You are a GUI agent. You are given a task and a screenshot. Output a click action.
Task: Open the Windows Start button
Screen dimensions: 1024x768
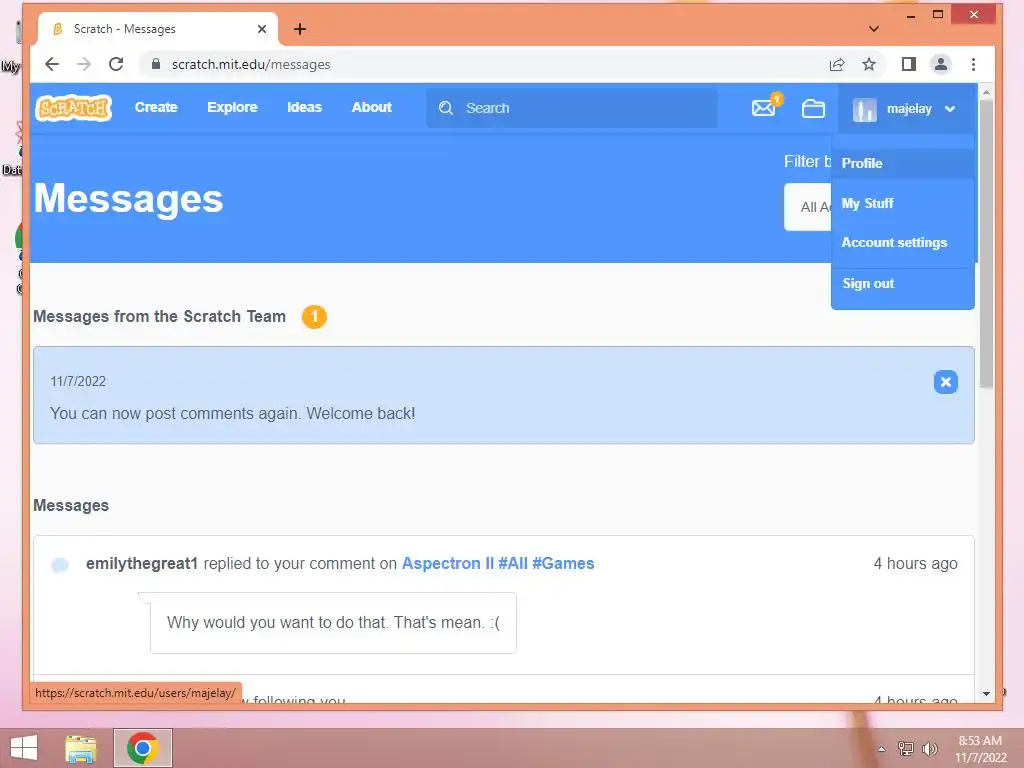(x=24, y=748)
